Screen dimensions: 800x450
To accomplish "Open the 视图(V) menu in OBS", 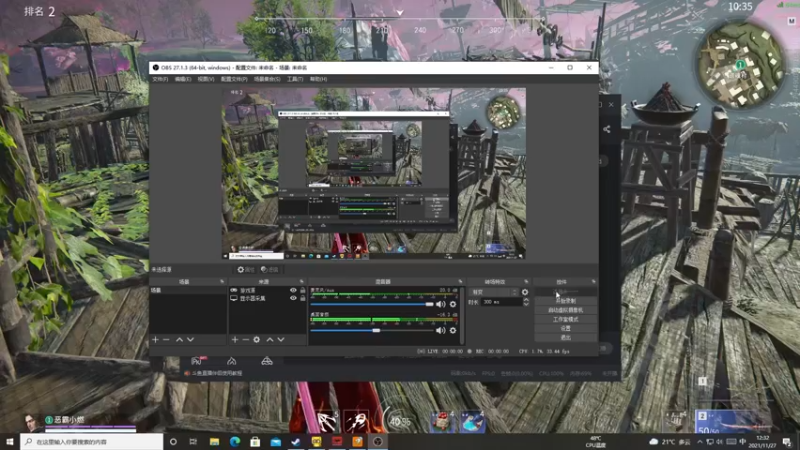I will (x=206, y=79).
